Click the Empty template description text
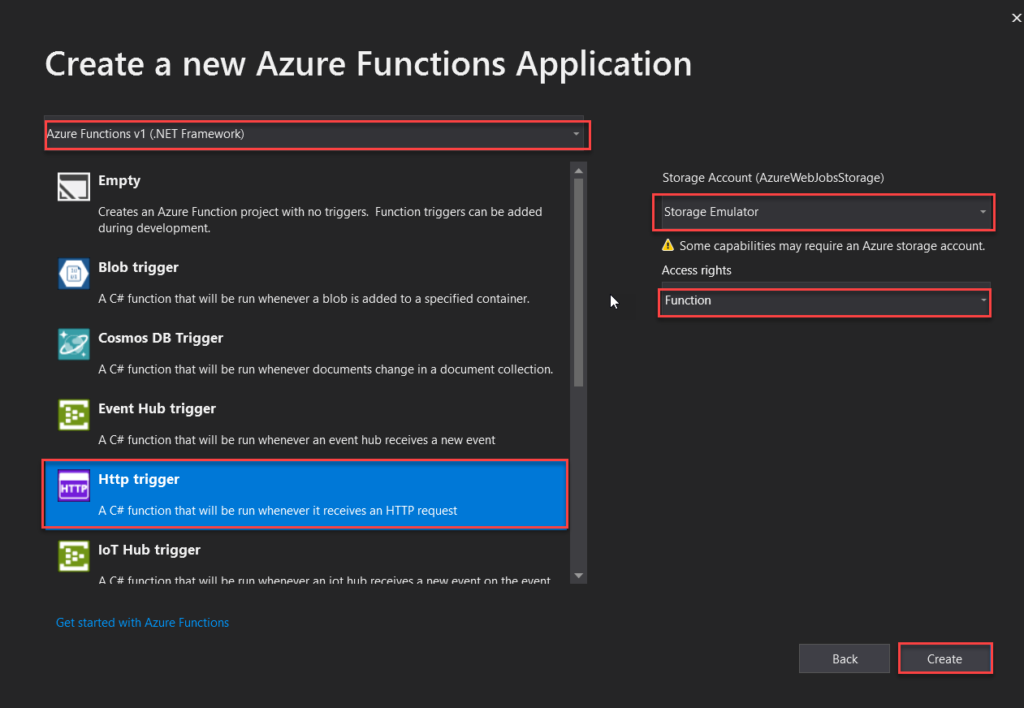The height and width of the screenshot is (708, 1024). 320,219
